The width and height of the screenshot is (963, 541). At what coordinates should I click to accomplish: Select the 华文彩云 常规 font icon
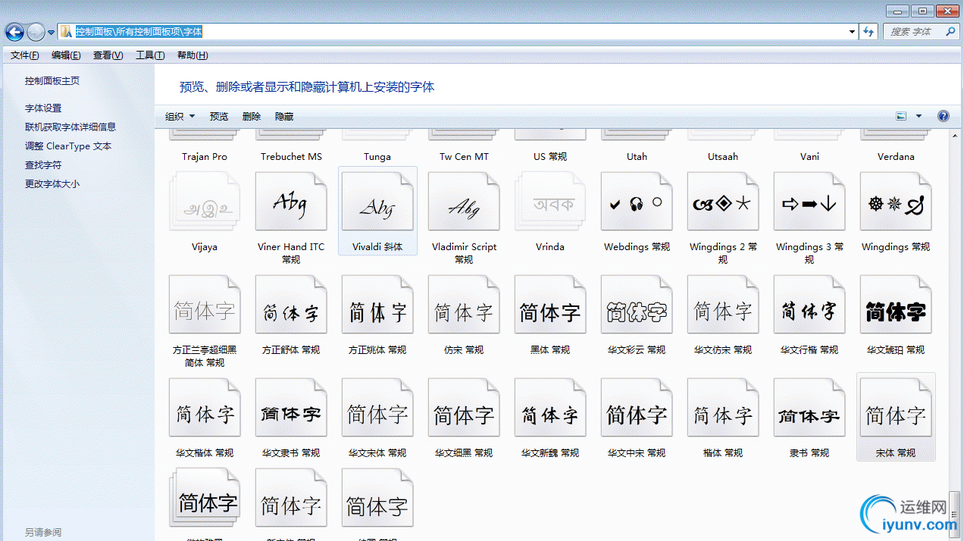pyautogui.click(x=637, y=305)
